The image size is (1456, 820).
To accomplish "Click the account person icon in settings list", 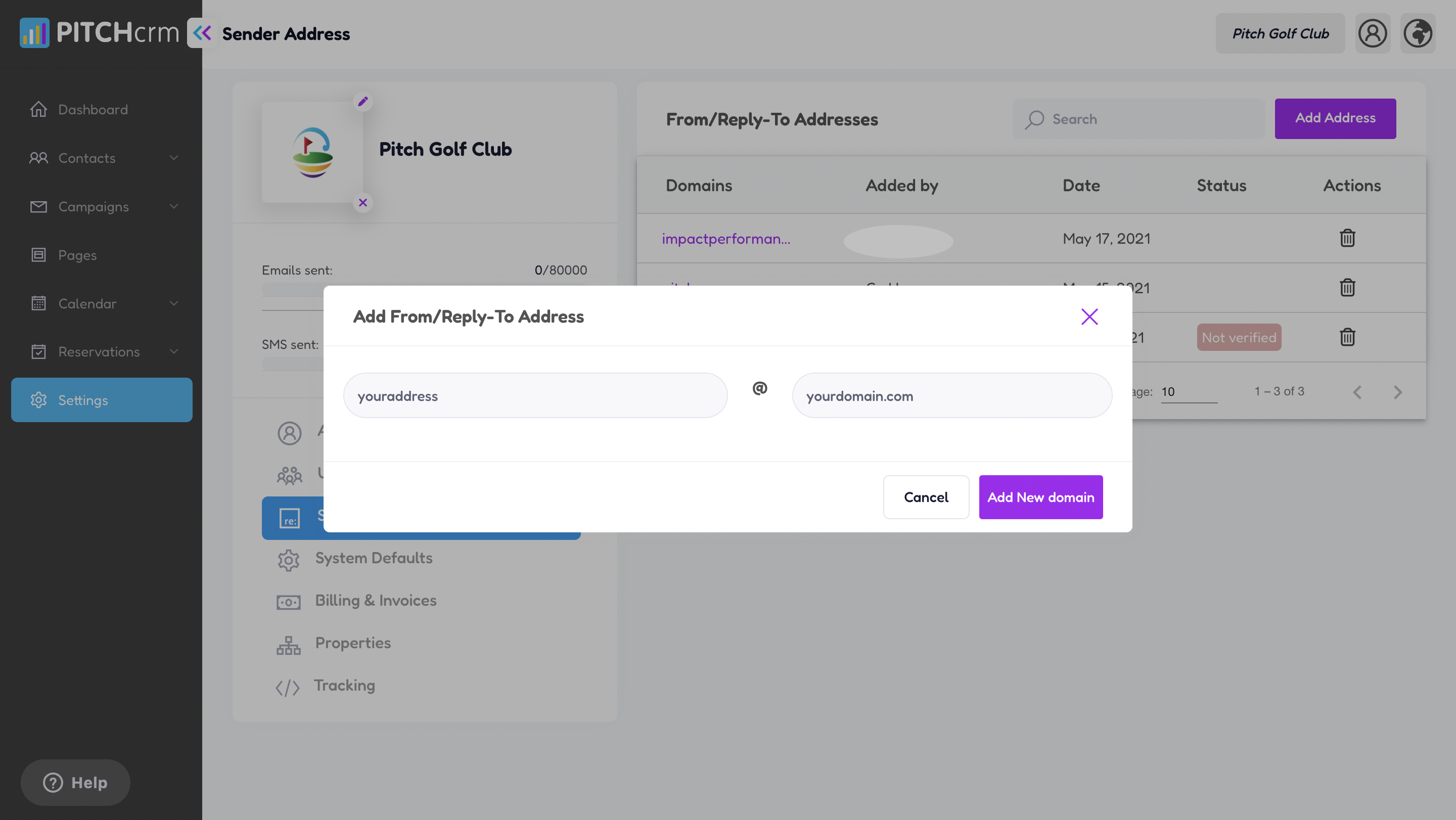I will (289, 433).
